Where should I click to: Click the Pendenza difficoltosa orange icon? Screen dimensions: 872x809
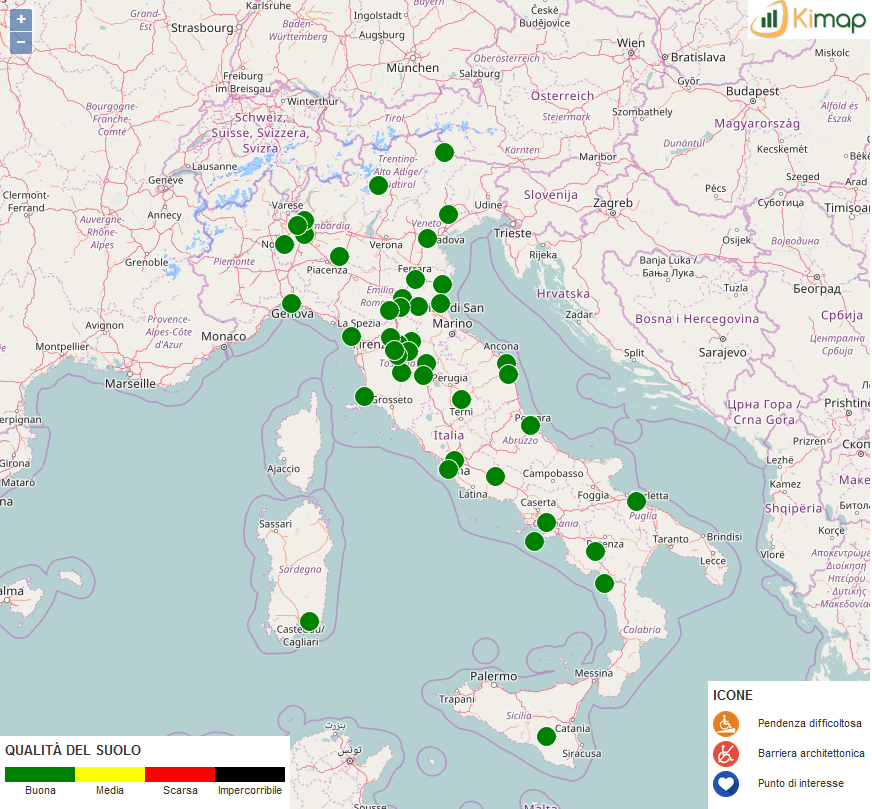click(725, 723)
